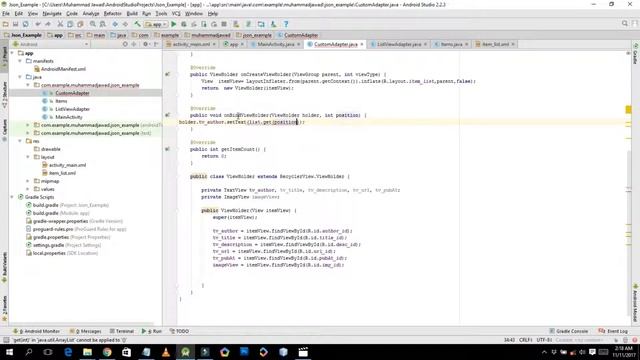Open Chrome from the taskbar
Screen dimensions: 640x360
click(x=107, y=352)
